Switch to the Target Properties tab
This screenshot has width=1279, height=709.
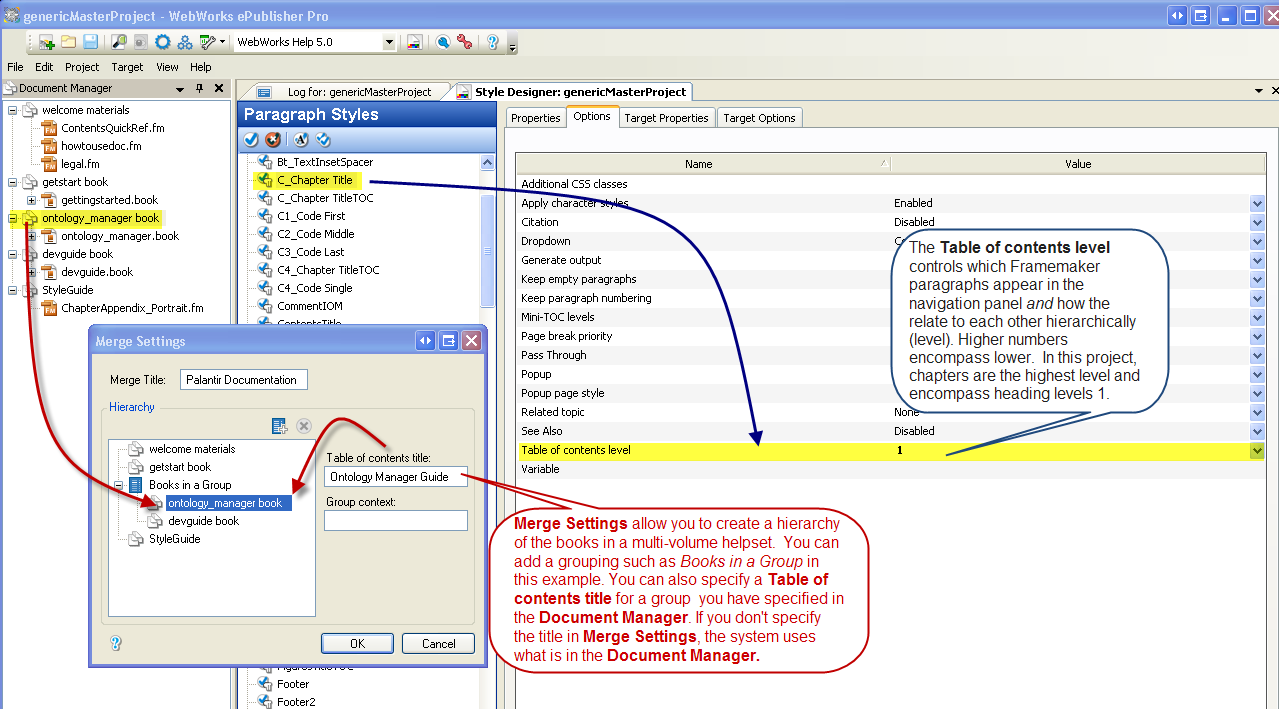click(666, 118)
